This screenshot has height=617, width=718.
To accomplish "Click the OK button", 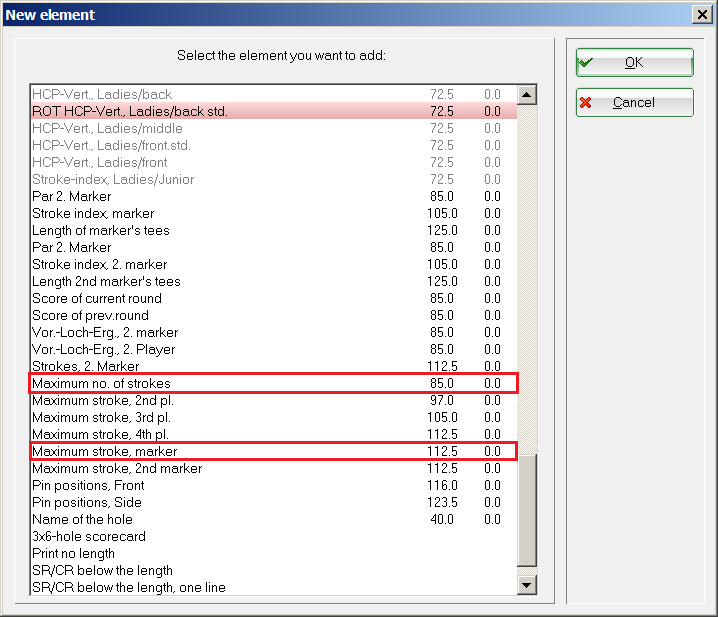I will [x=634, y=62].
